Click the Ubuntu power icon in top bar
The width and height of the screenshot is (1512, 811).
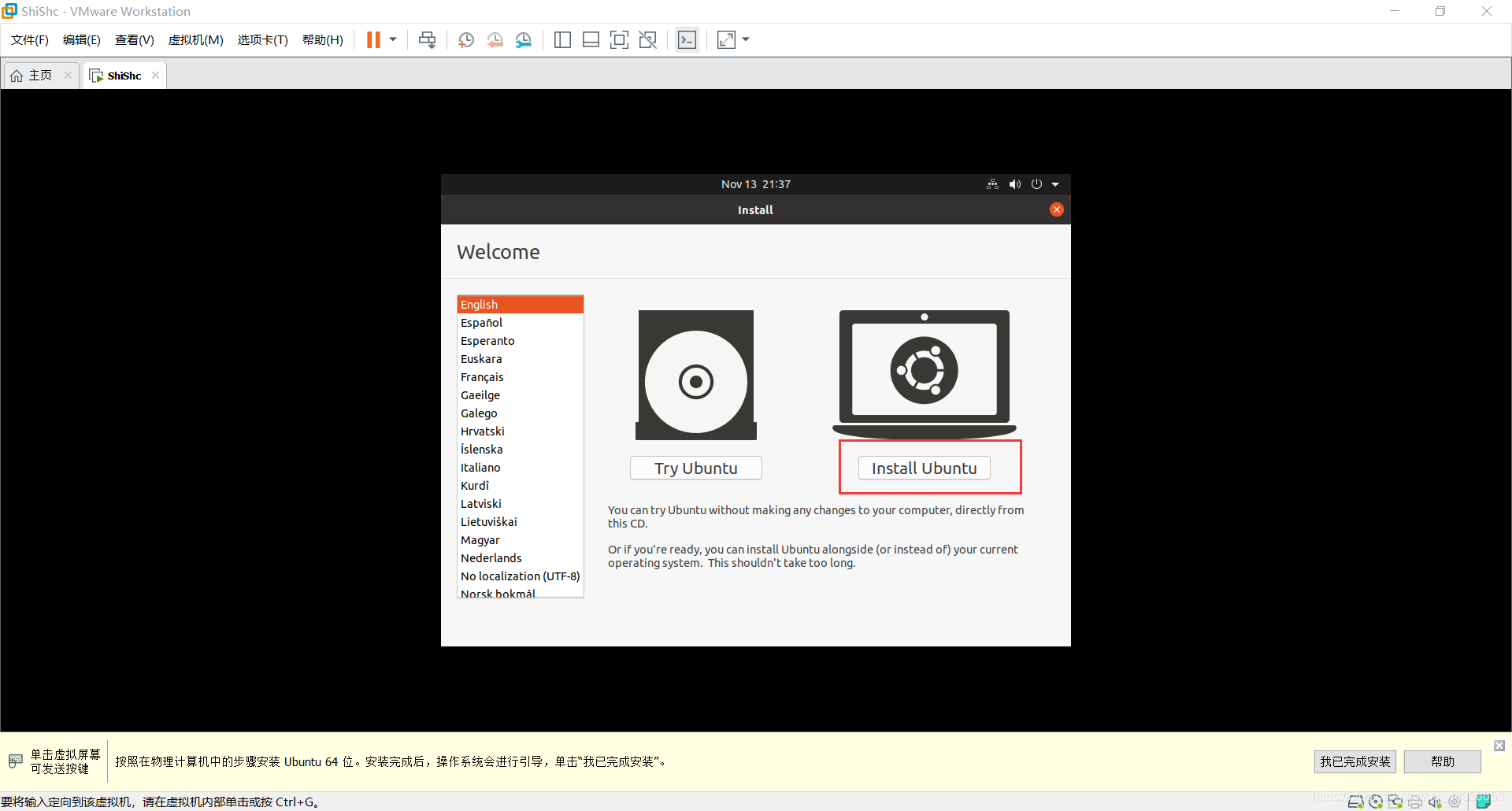tap(1036, 184)
